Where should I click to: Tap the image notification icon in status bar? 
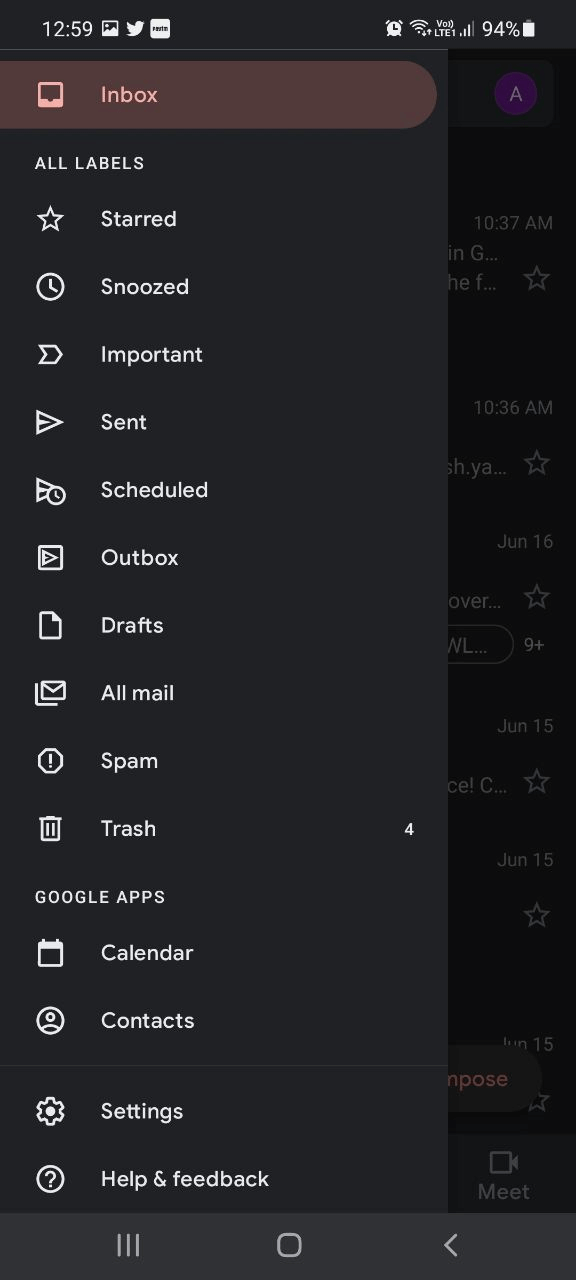110,29
